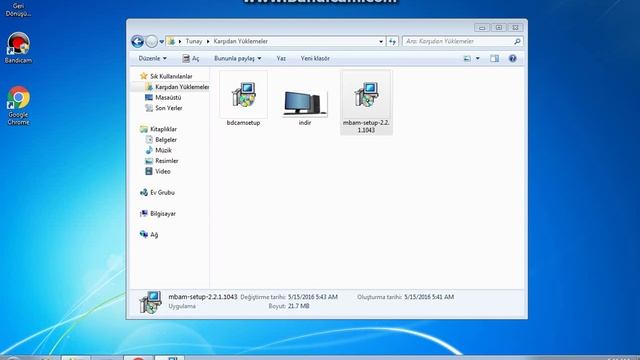Go back with the Explorer Back arrow
This screenshot has width=640, height=360.
(x=138, y=41)
